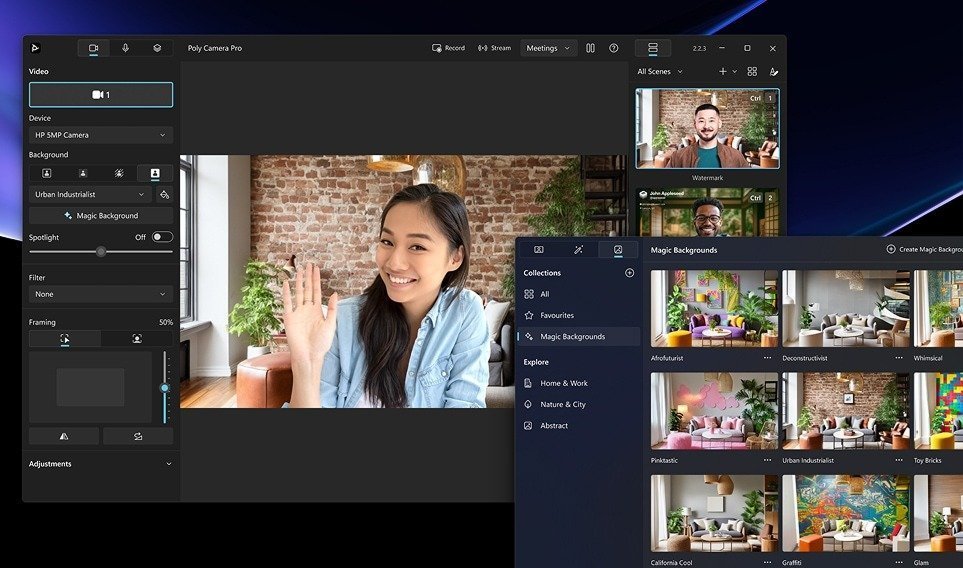Open more options for Pinktastic
This screenshot has height=568, width=963.
pyautogui.click(x=767, y=461)
